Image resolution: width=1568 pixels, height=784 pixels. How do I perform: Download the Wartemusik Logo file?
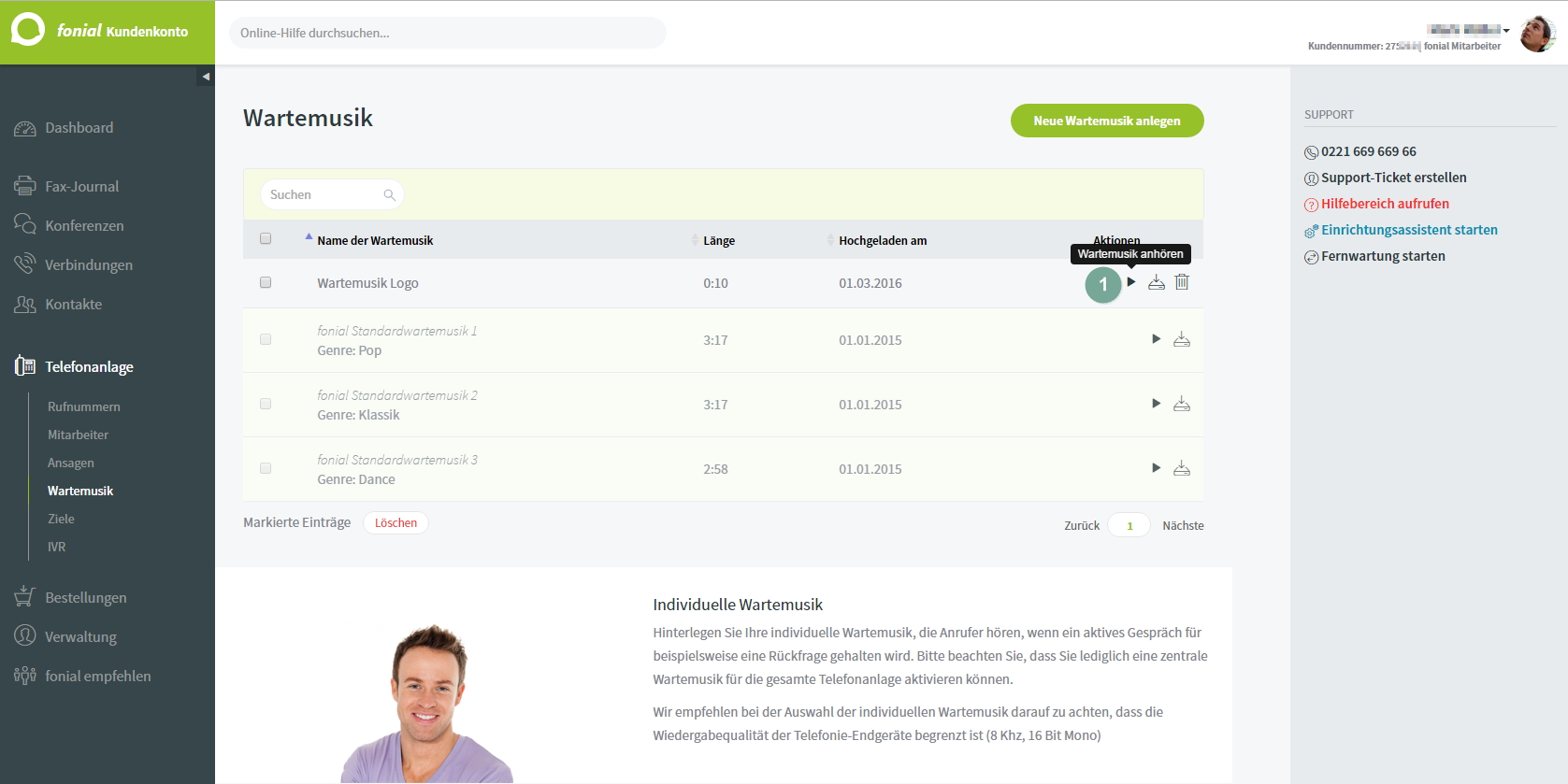point(1157,282)
